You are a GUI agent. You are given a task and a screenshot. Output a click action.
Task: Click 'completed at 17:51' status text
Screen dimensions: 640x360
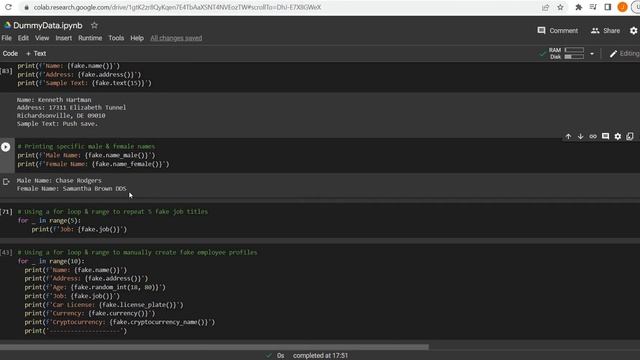tap(320, 356)
